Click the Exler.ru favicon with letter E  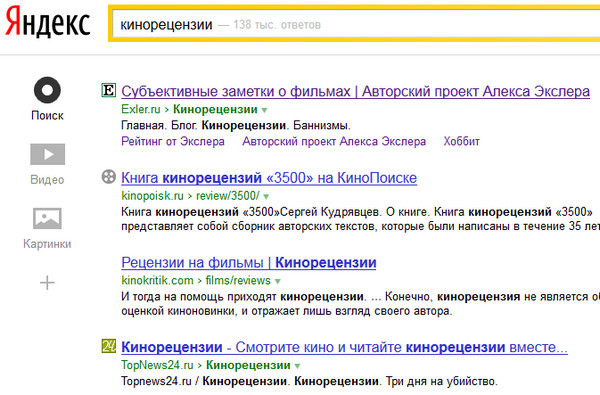(x=109, y=91)
